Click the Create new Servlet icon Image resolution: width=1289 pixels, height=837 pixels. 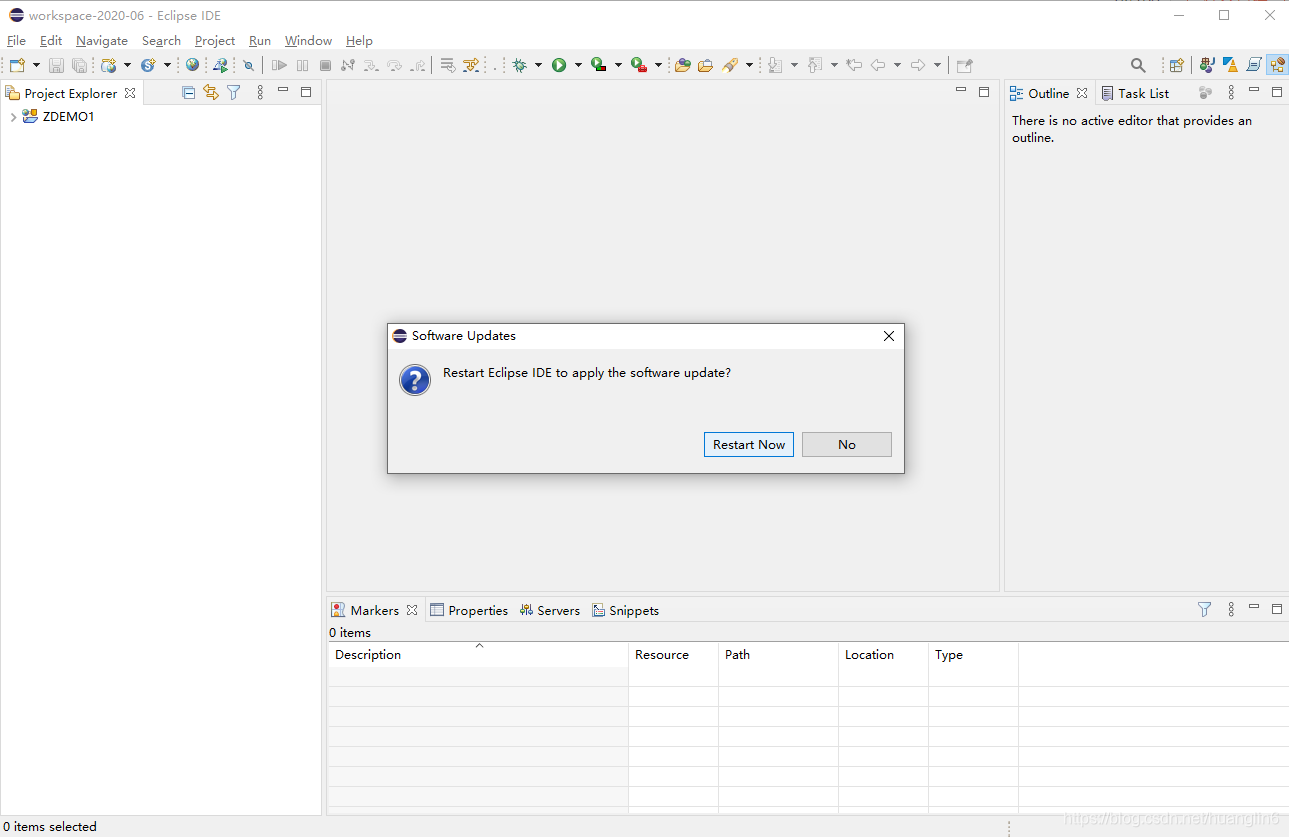coord(148,65)
